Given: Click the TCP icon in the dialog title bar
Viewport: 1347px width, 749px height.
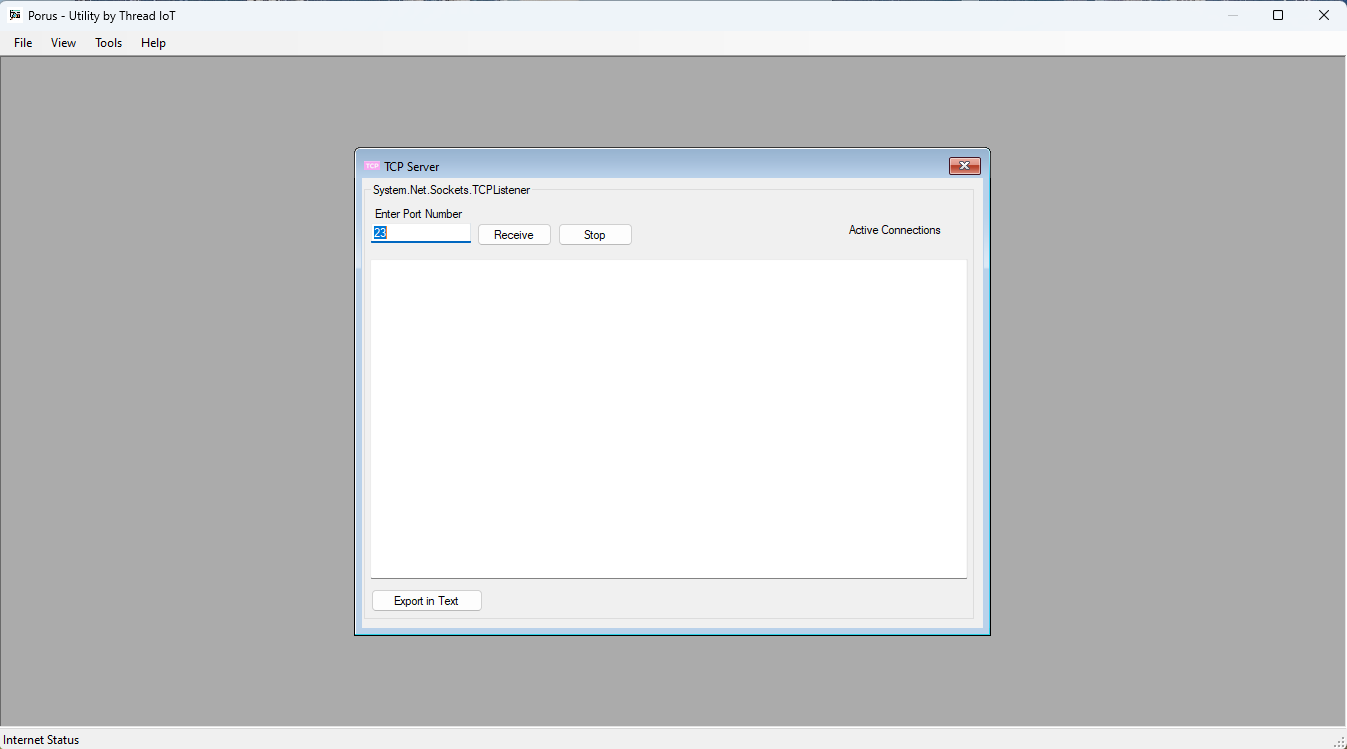Looking at the screenshot, I should click(x=372, y=166).
